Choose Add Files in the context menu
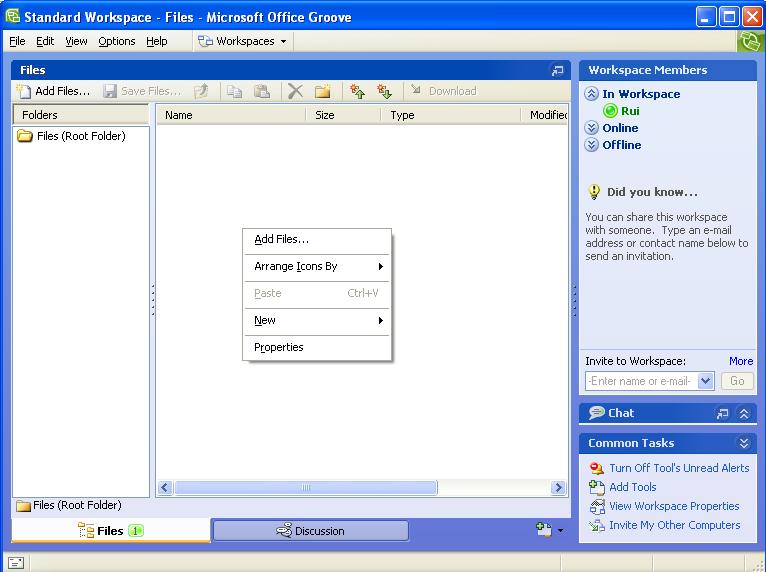 317,239
